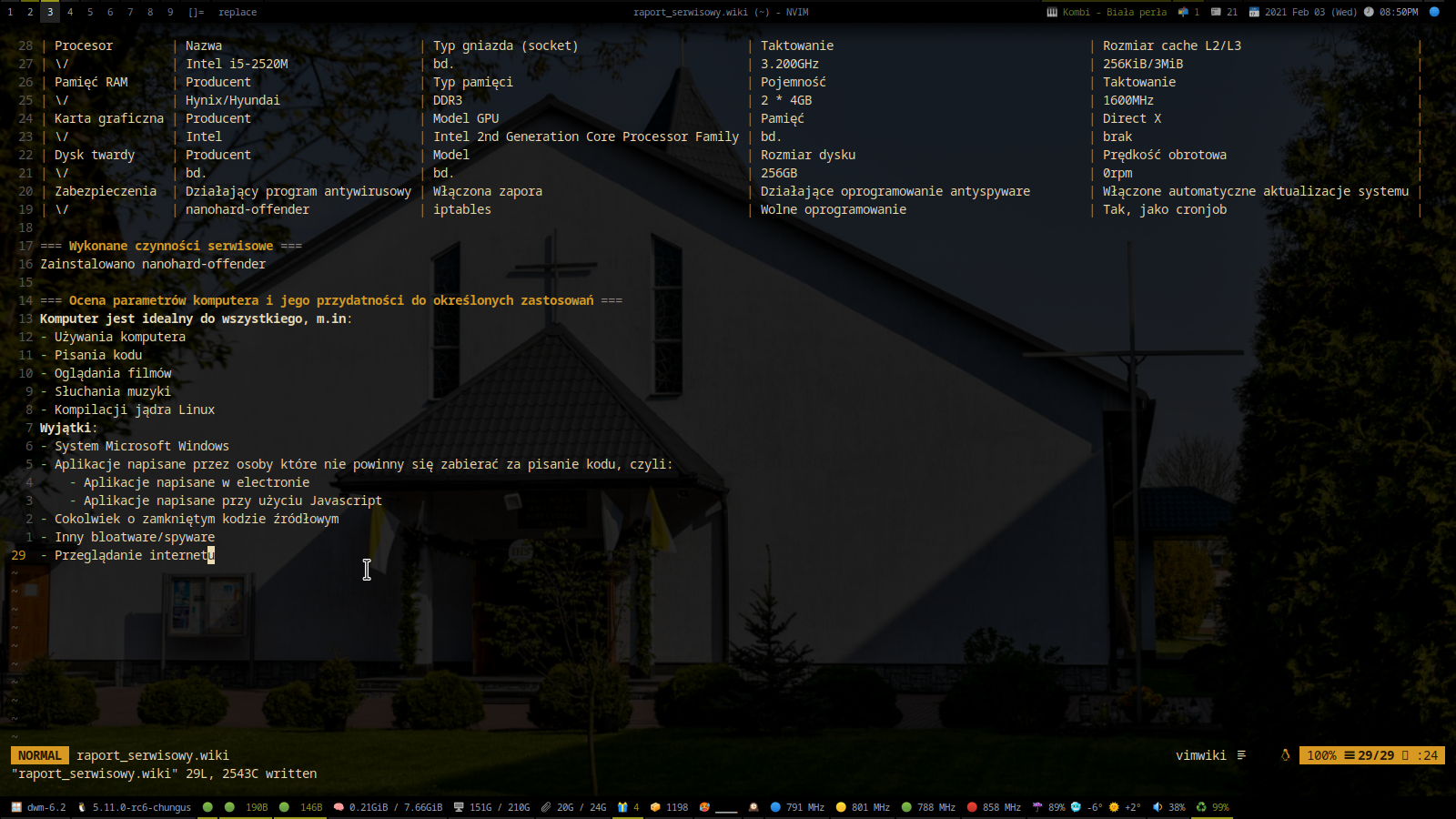Image resolution: width=1456 pixels, height=819 pixels.
Task: Switch to workspace tag 1
Action: pyautogui.click(x=10, y=12)
